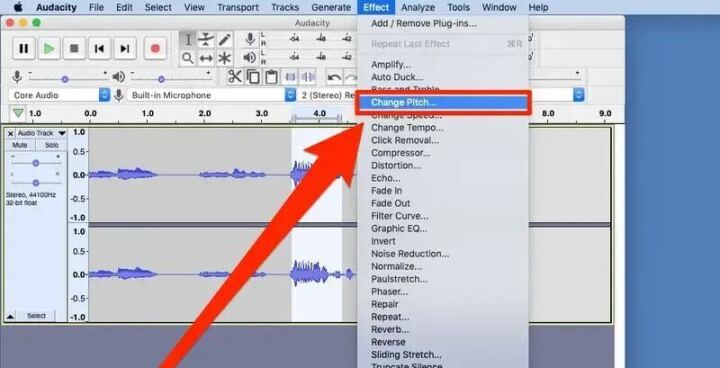This screenshot has width=720, height=368.
Task: Open the Built-in Microphone device dropdown
Action: point(211,95)
